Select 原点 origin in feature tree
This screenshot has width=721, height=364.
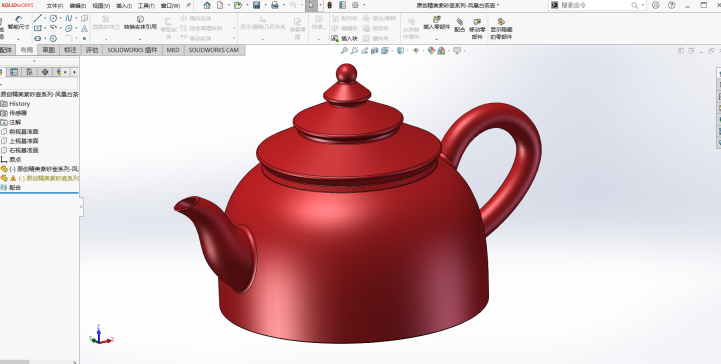[11, 159]
